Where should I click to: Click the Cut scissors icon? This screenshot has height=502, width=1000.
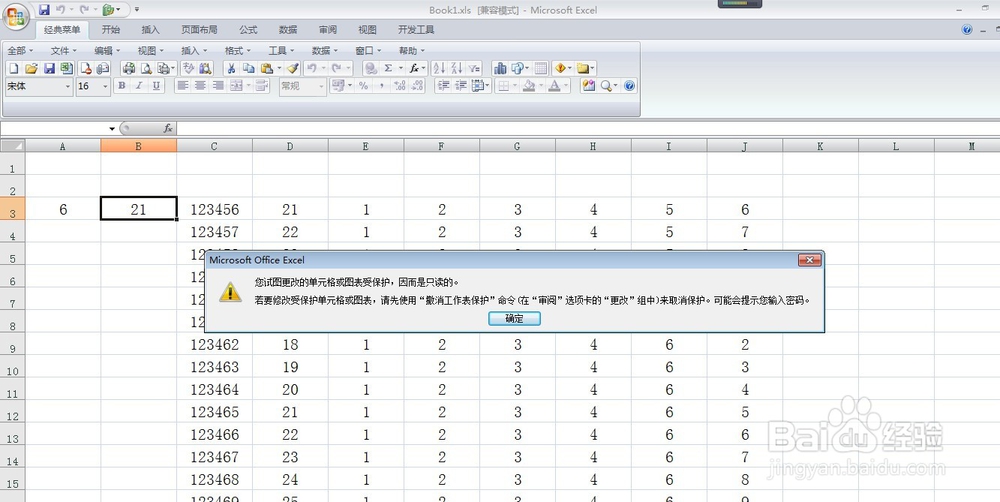coord(232,68)
